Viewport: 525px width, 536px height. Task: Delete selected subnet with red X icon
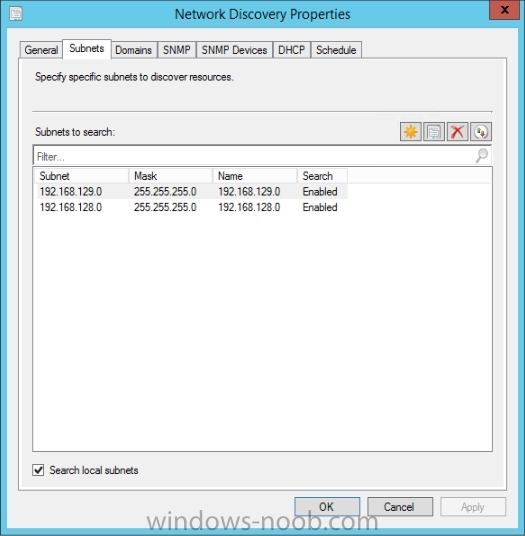tap(457, 132)
